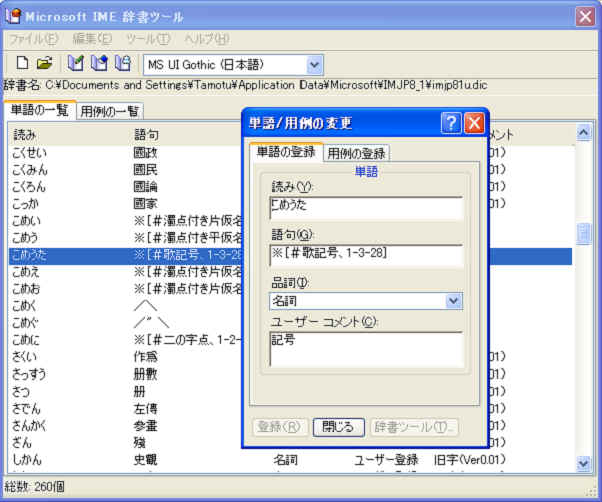This screenshot has width=602, height=502.
Task: Switch to the 用例の登録 tab
Action: 357,153
